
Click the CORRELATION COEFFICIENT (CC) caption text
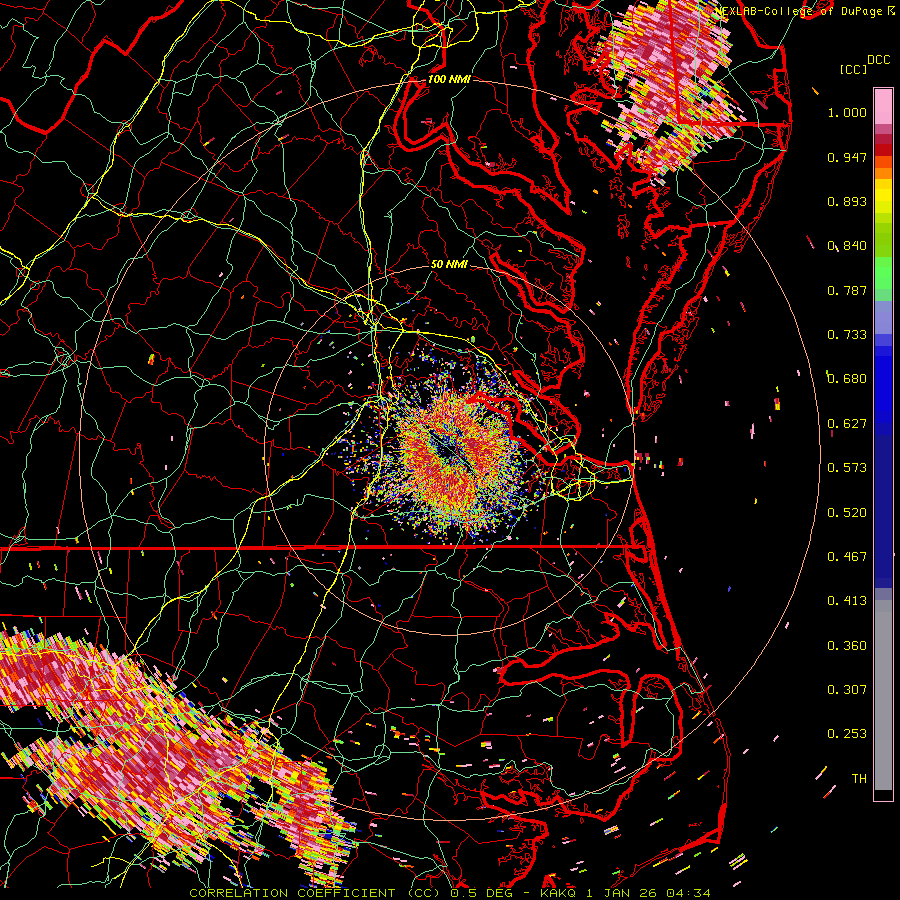click(x=315, y=893)
